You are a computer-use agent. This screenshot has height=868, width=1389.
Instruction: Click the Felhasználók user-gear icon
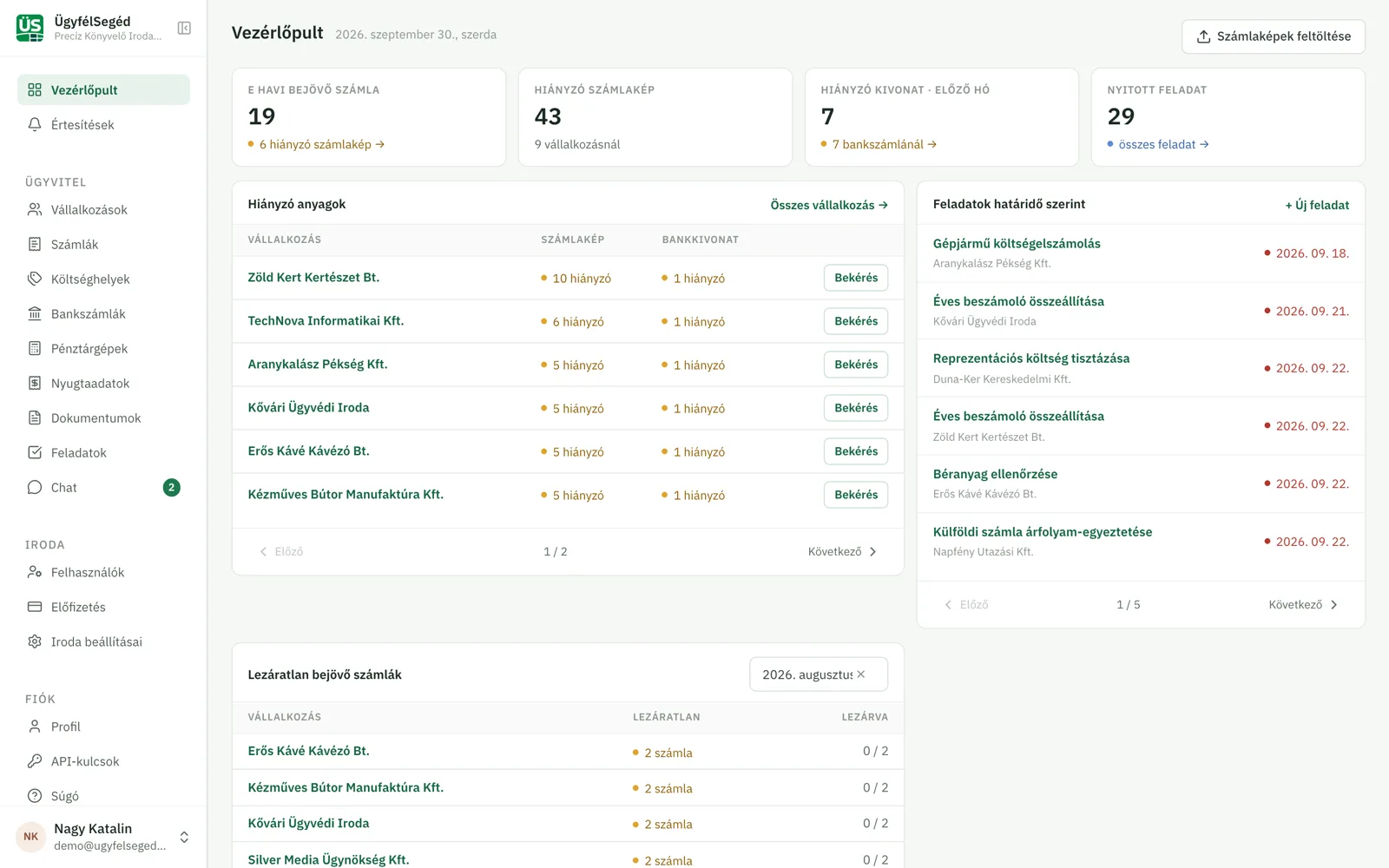point(35,573)
